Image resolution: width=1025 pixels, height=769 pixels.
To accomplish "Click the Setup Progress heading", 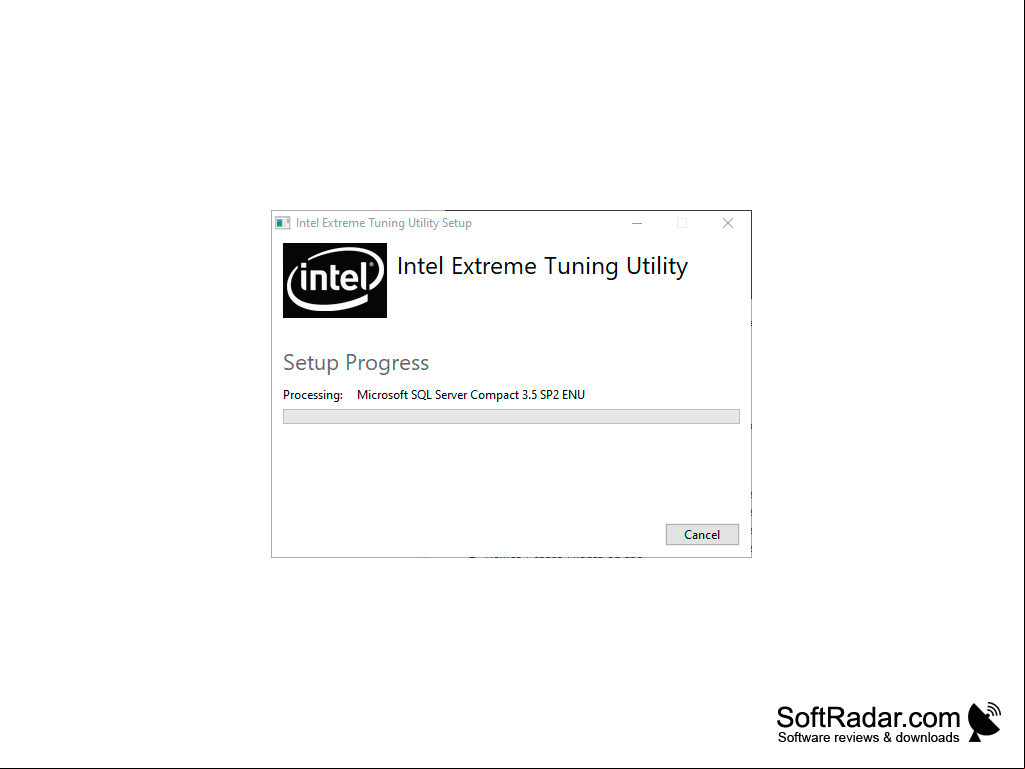I will (x=356, y=362).
